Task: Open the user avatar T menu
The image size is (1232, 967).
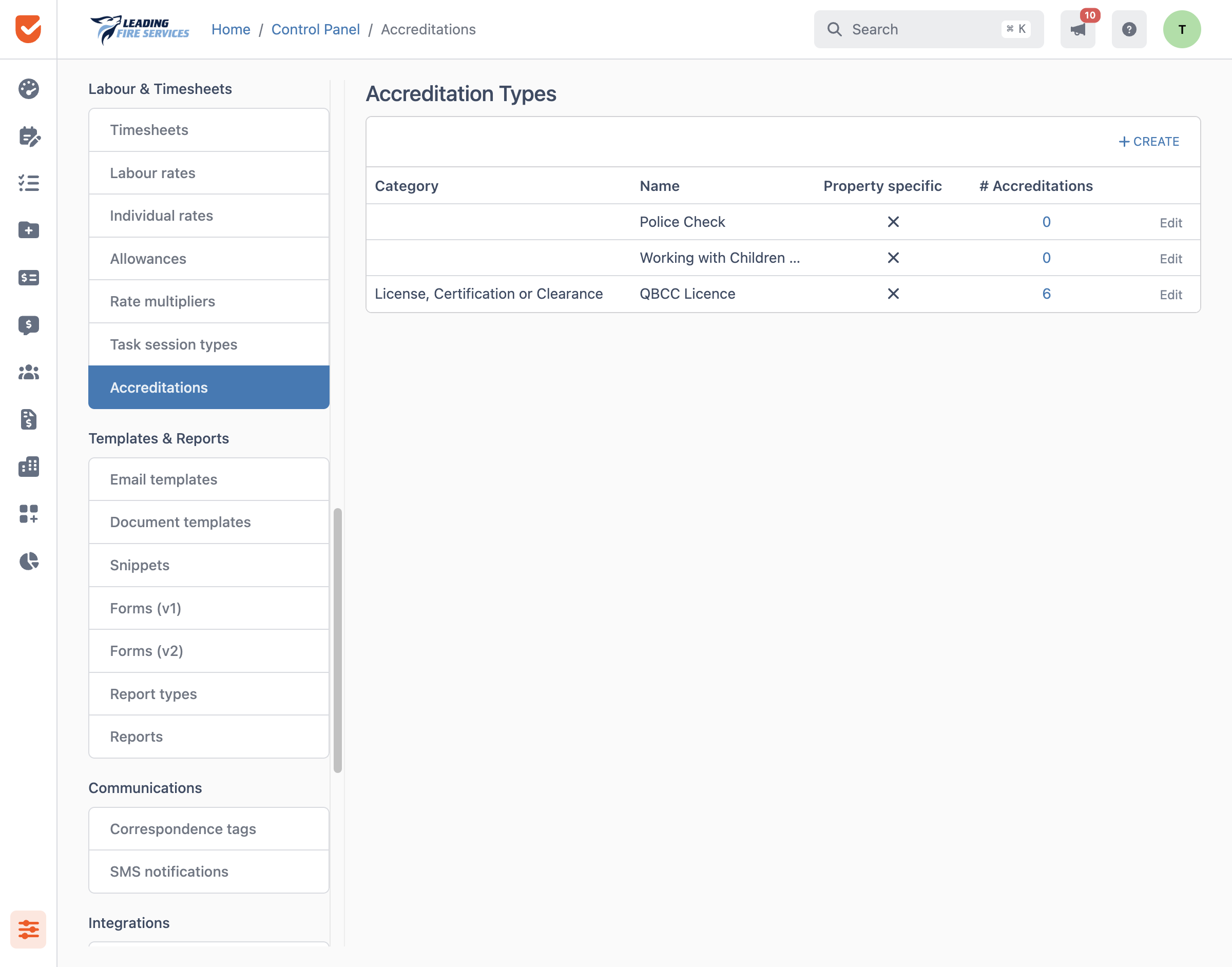Action: [1182, 29]
